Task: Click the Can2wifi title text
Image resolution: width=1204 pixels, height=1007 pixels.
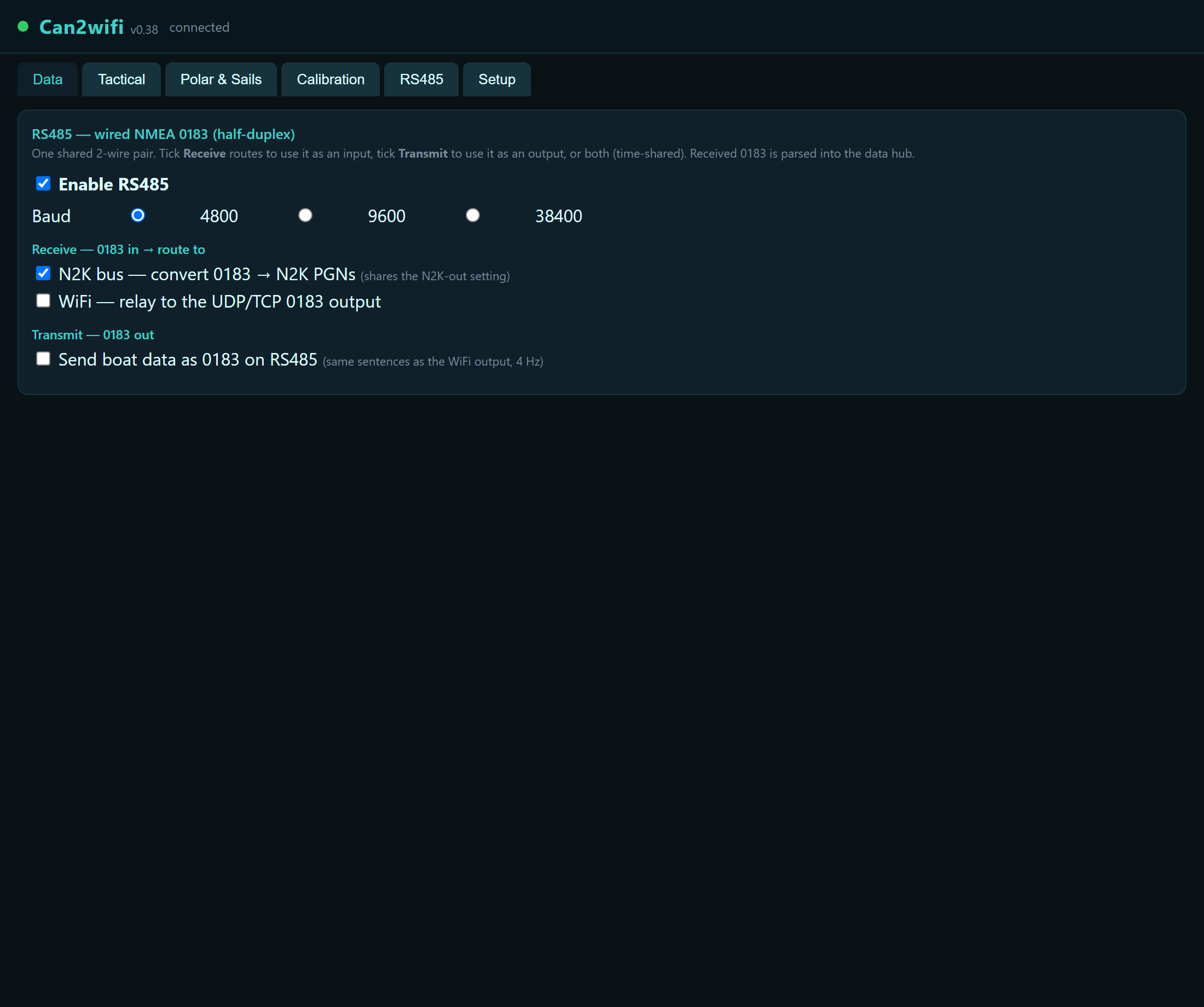Action: pos(81,27)
